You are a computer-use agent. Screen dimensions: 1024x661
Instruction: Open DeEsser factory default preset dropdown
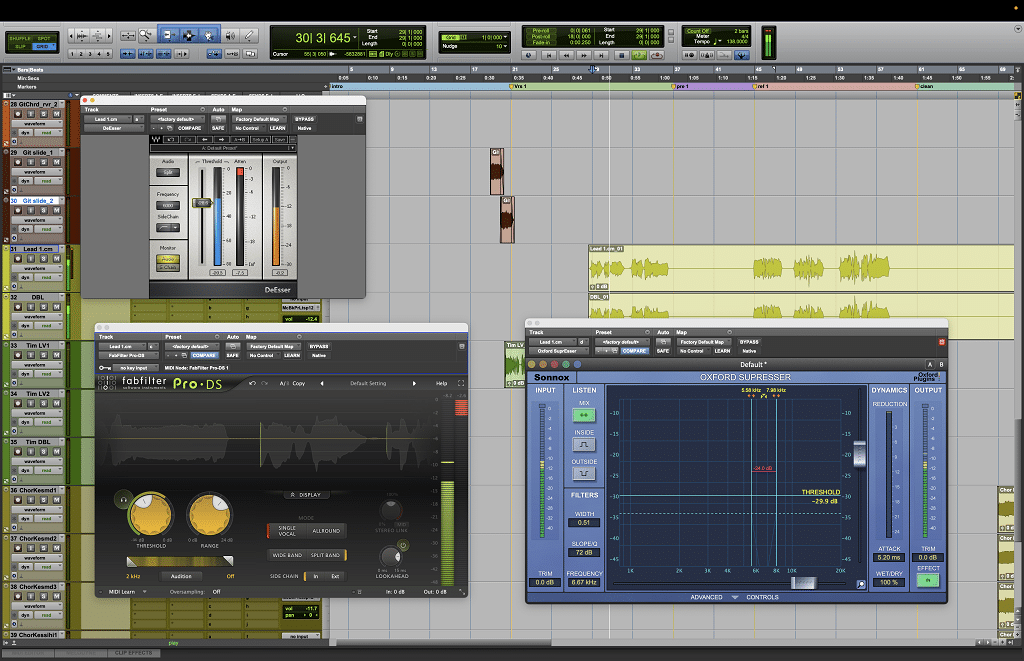(177, 119)
